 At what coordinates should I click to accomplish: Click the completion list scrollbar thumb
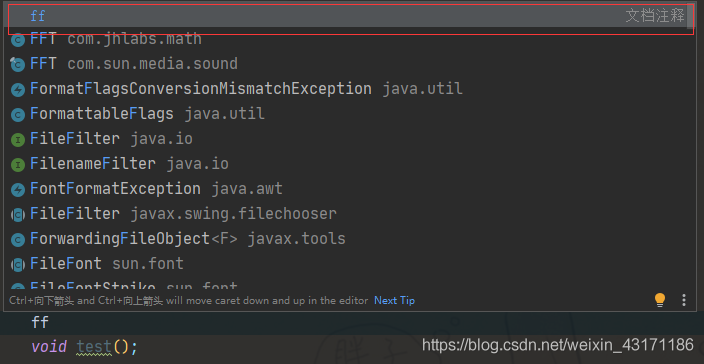[x=690, y=15]
